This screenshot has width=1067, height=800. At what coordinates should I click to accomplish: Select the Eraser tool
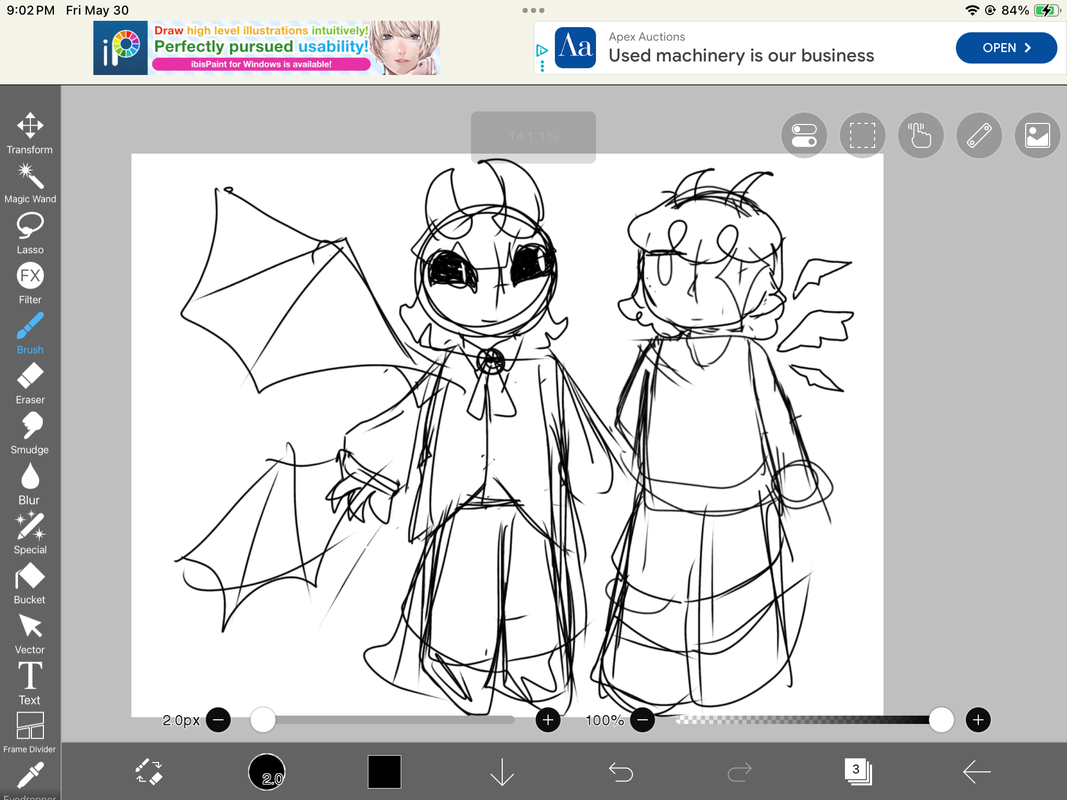pyautogui.click(x=30, y=383)
